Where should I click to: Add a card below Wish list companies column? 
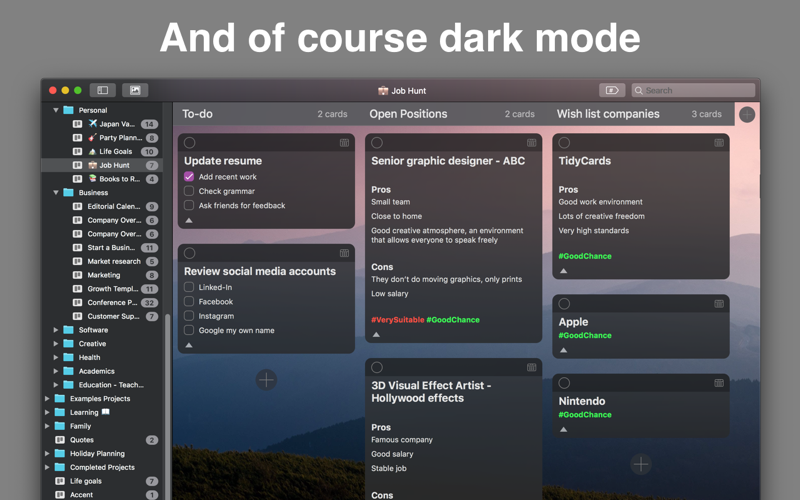pos(641,464)
